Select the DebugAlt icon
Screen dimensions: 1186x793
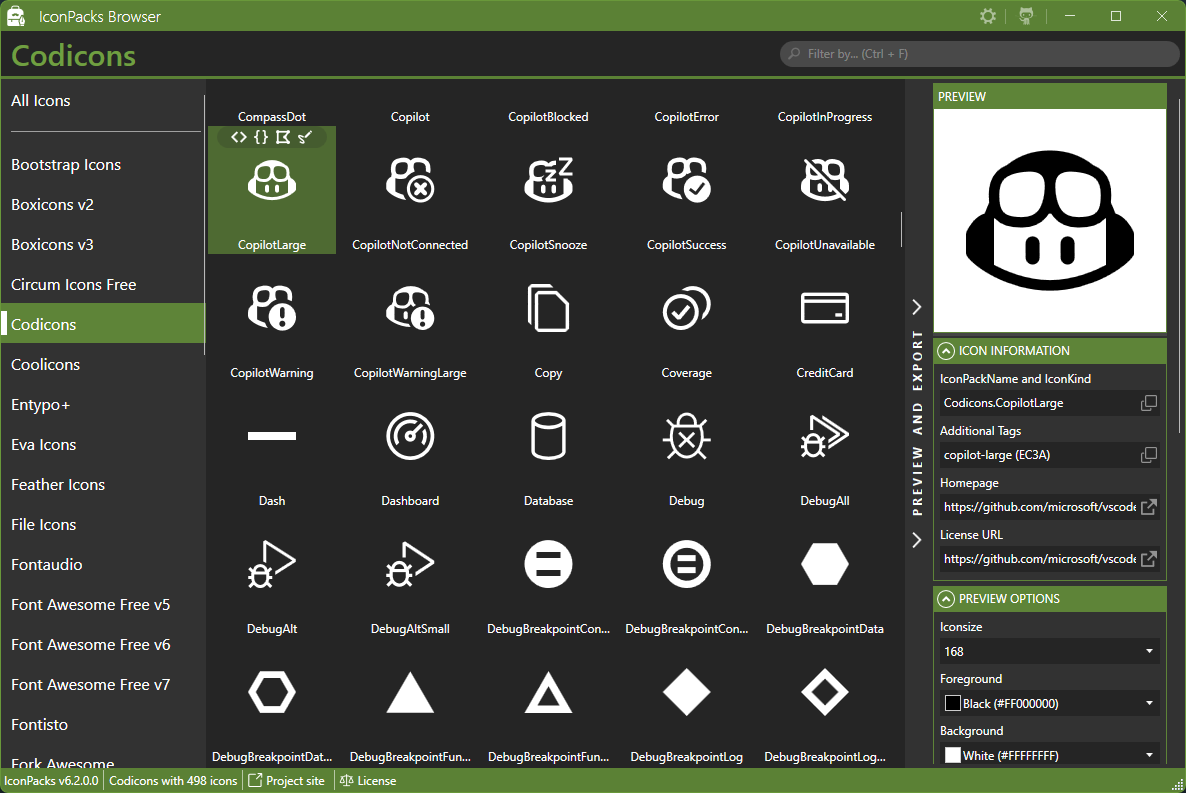[x=272, y=574]
